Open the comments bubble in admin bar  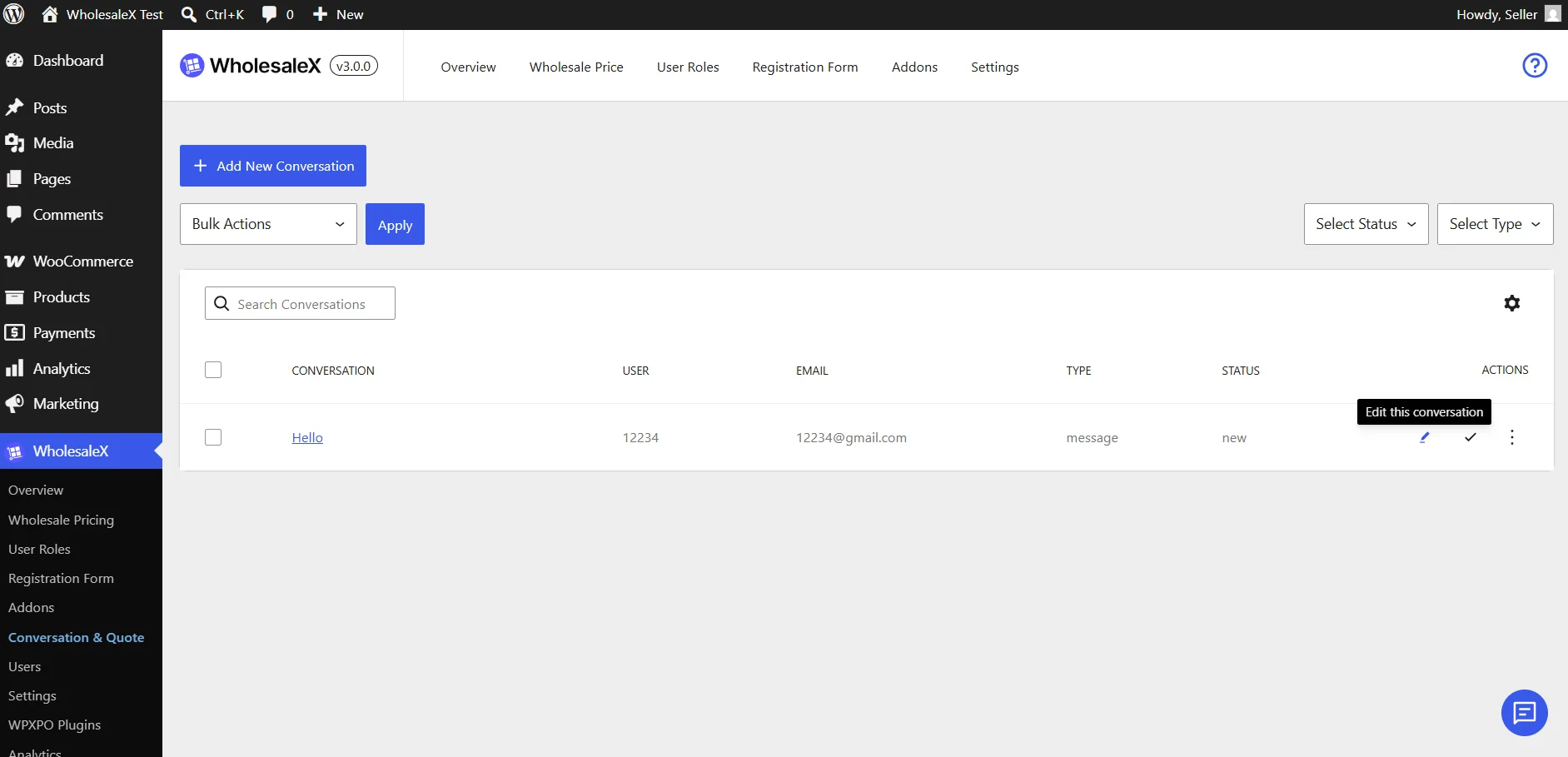coord(269,14)
